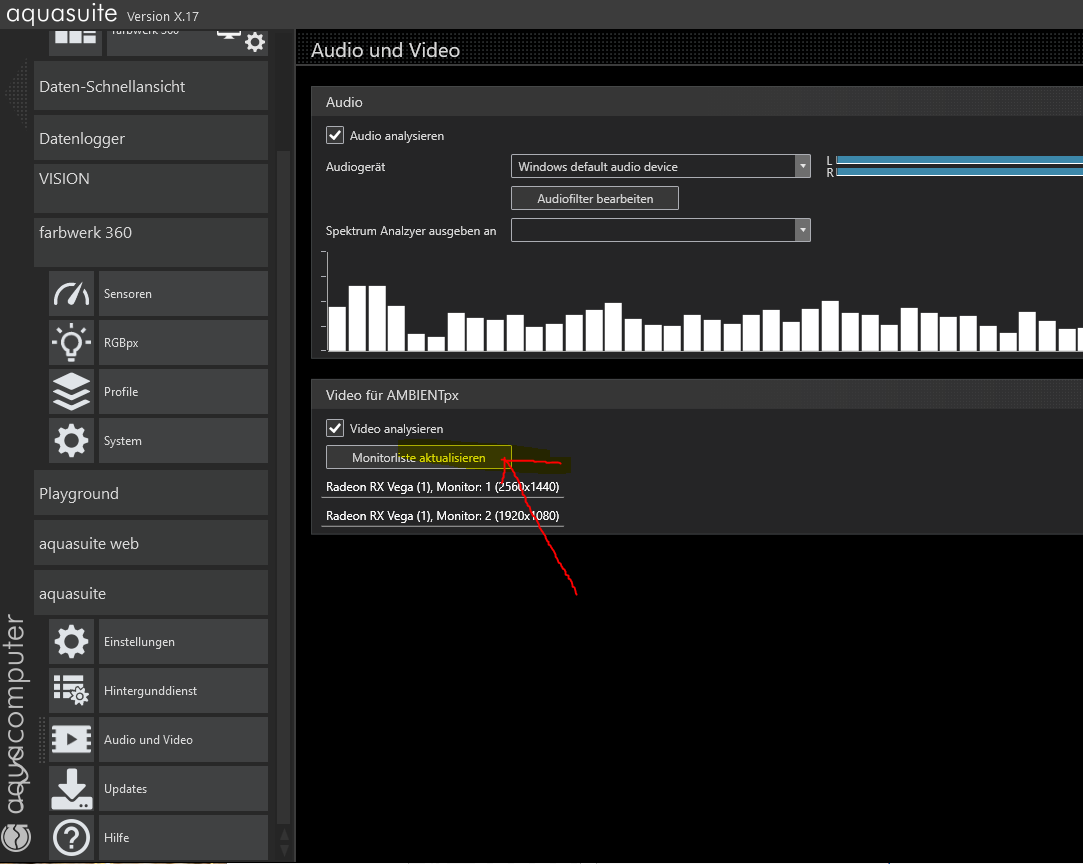Open the Sensoren gauge icon
This screenshot has width=1083, height=864.
tap(72, 294)
